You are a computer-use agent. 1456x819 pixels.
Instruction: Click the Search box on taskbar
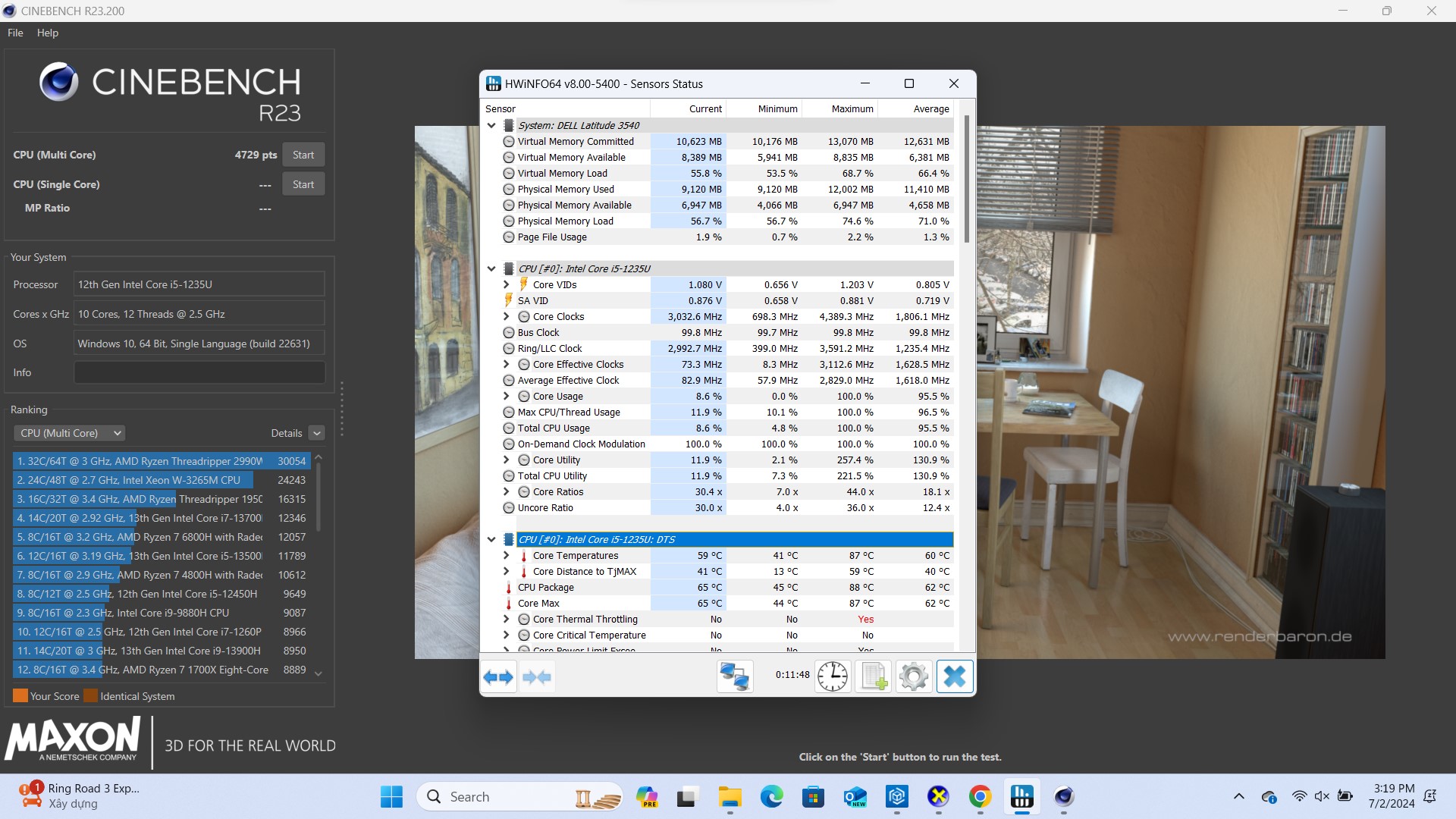pos(519,797)
